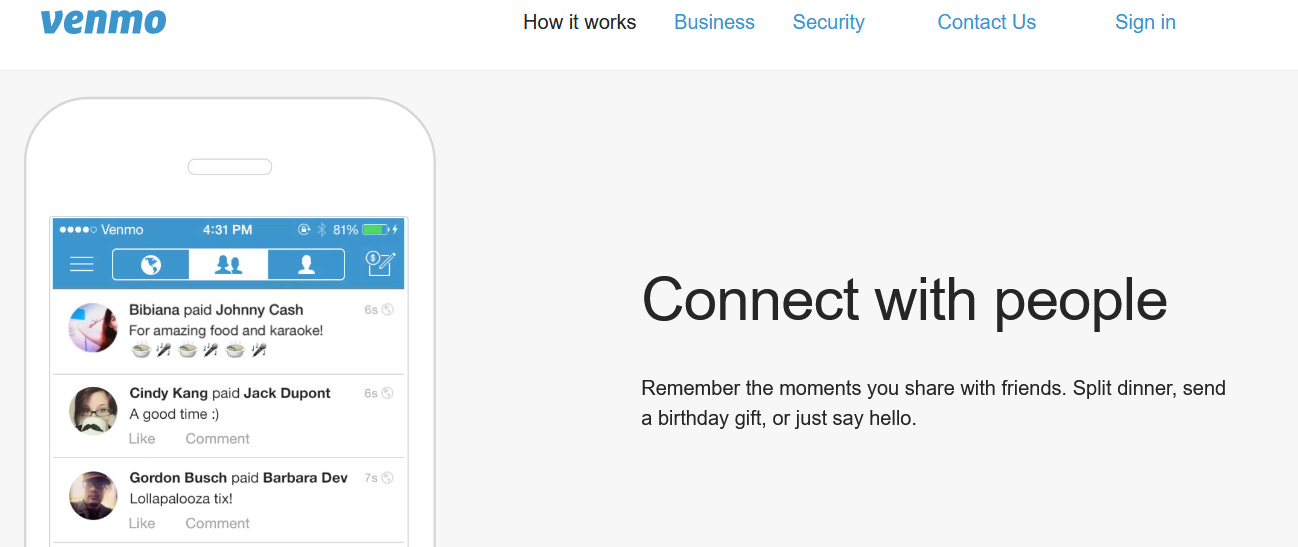Screen dimensions: 1298x547
Task: Comment on Cindy Kang's payment
Action: (217, 438)
